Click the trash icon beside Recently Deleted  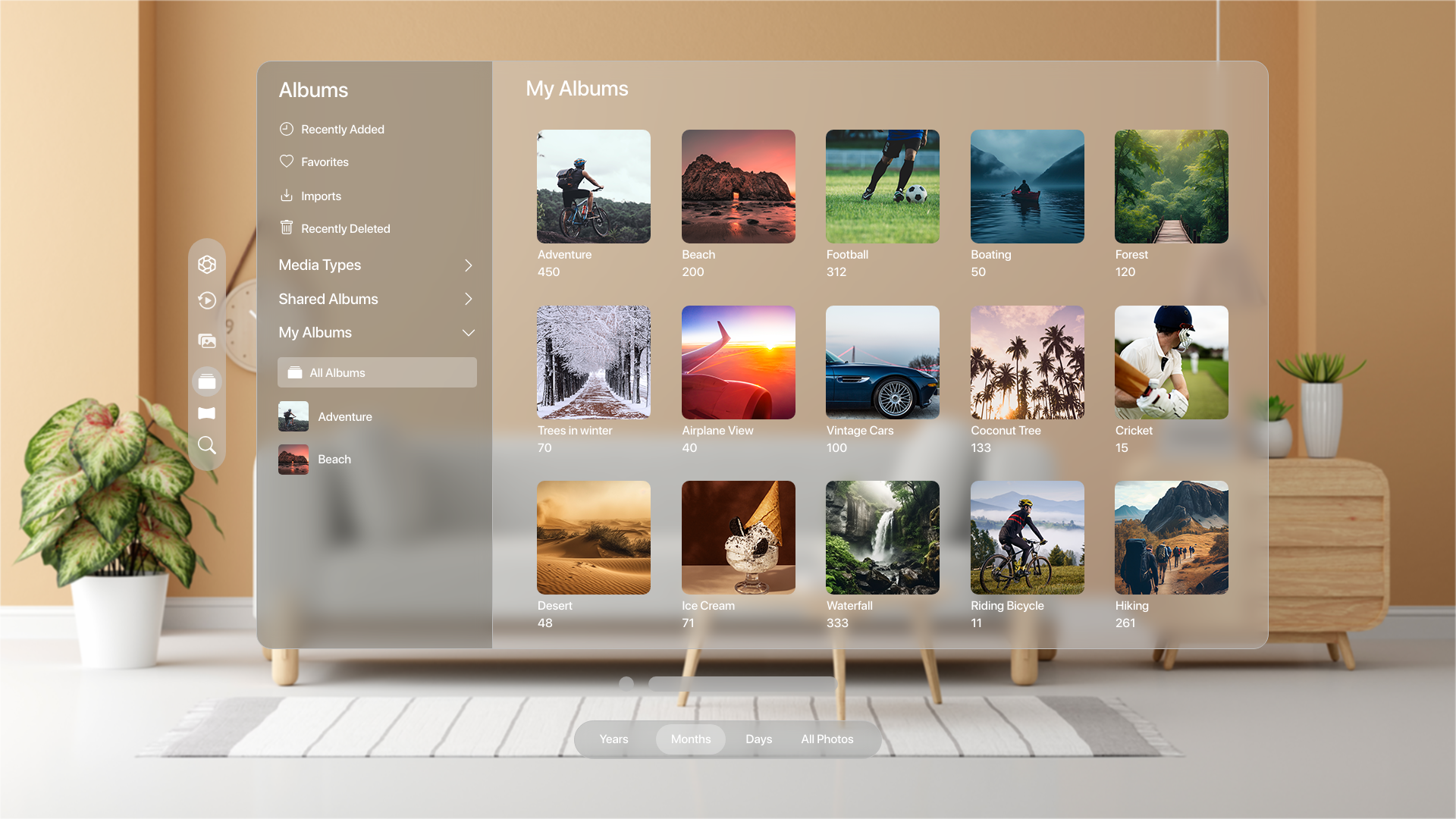click(287, 227)
